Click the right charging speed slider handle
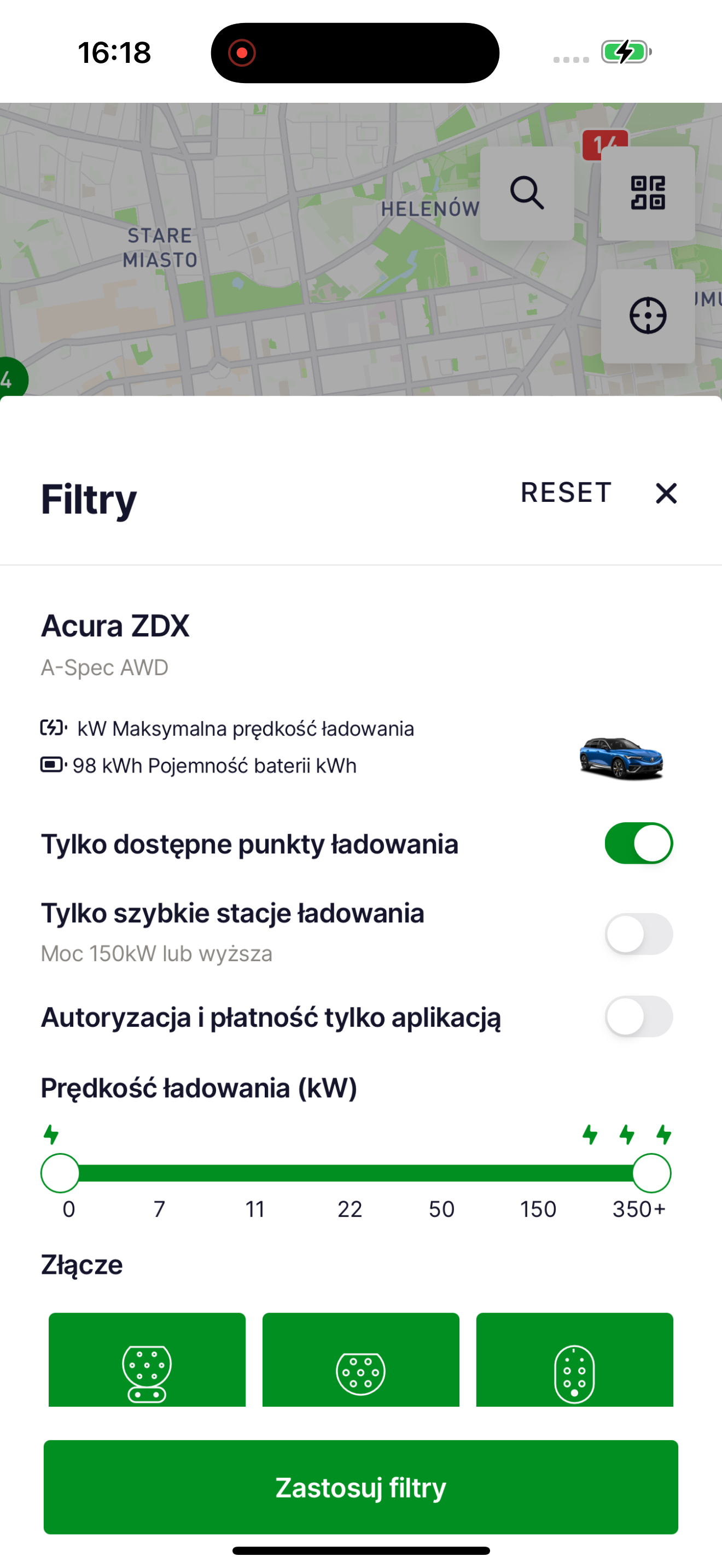 click(651, 1173)
